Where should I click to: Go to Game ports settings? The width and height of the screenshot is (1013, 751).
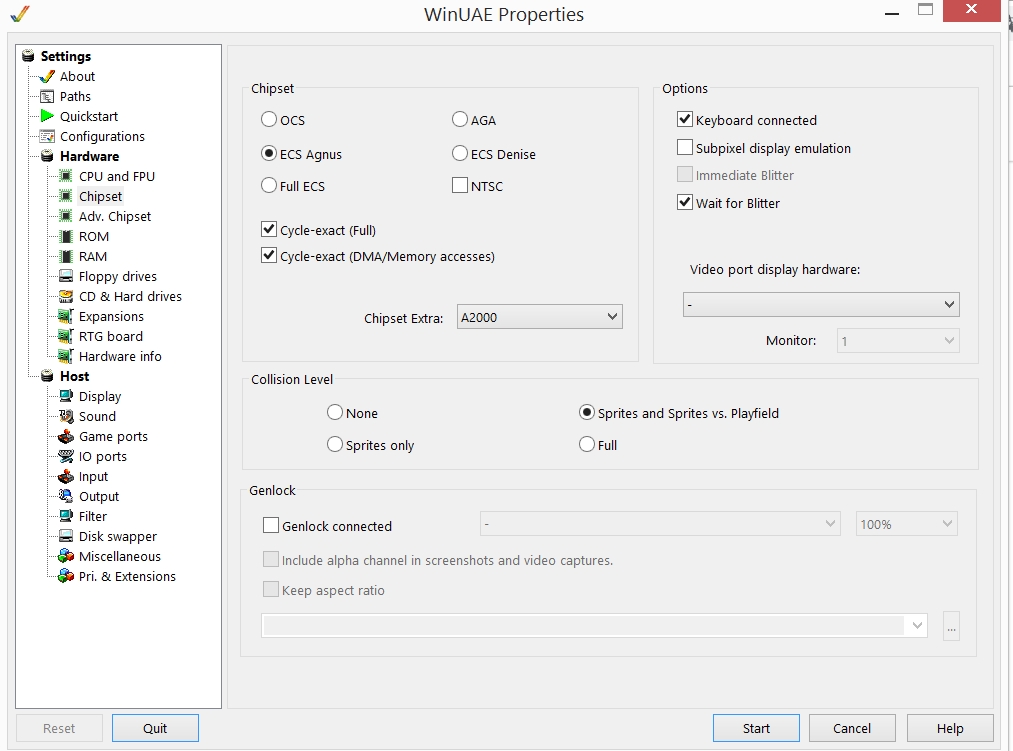pos(113,436)
